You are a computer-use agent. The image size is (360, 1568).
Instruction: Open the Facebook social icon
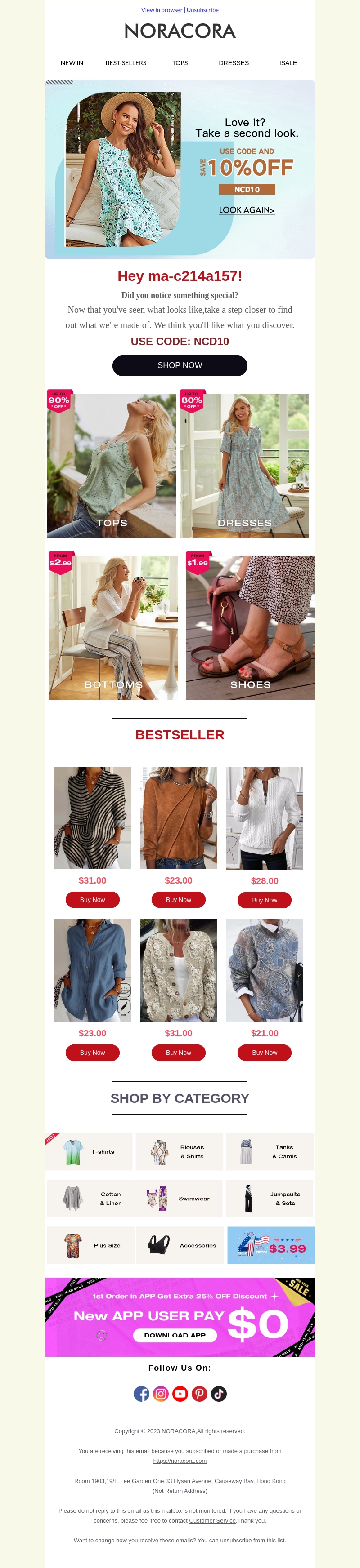(x=141, y=1393)
